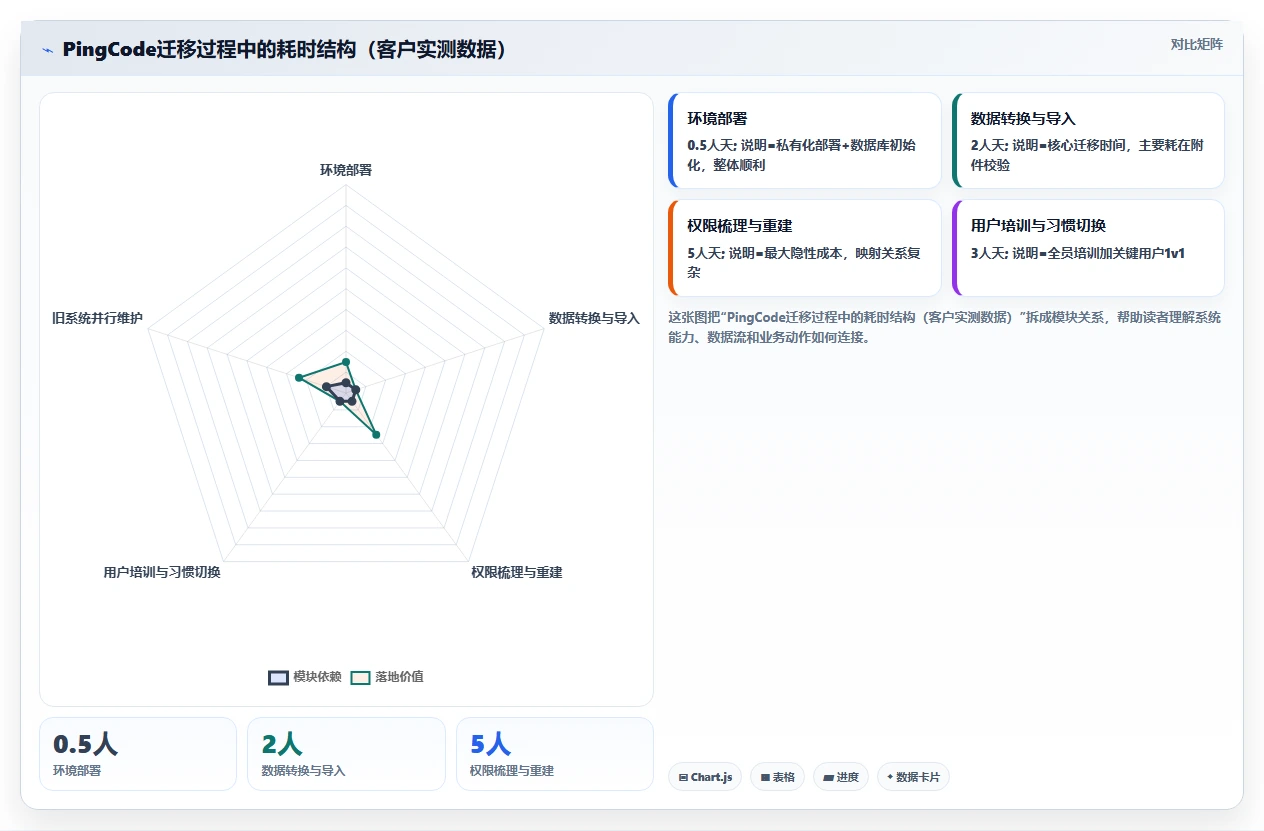Toggle the 落地价值 legend item
The image size is (1264, 831).
click(387, 677)
